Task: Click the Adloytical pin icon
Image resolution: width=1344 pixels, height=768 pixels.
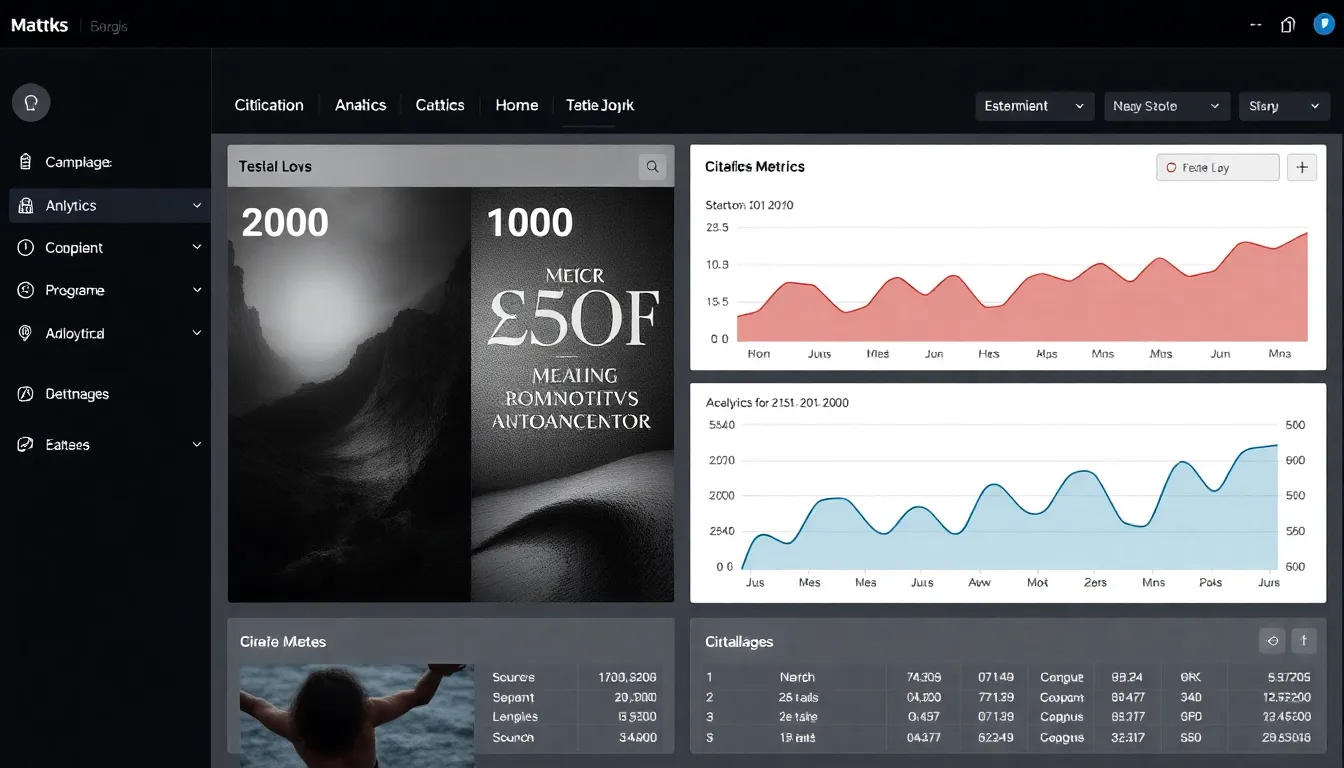Action: (26, 333)
